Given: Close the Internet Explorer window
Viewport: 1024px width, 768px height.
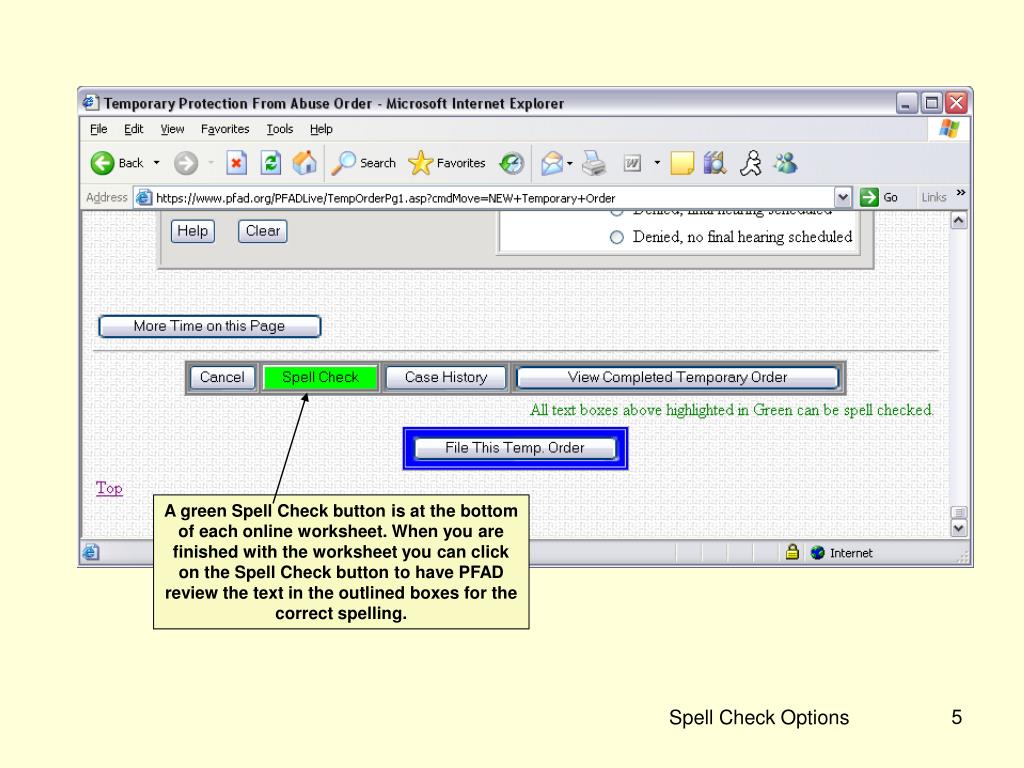Looking at the screenshot, I should tap(956, 103).
